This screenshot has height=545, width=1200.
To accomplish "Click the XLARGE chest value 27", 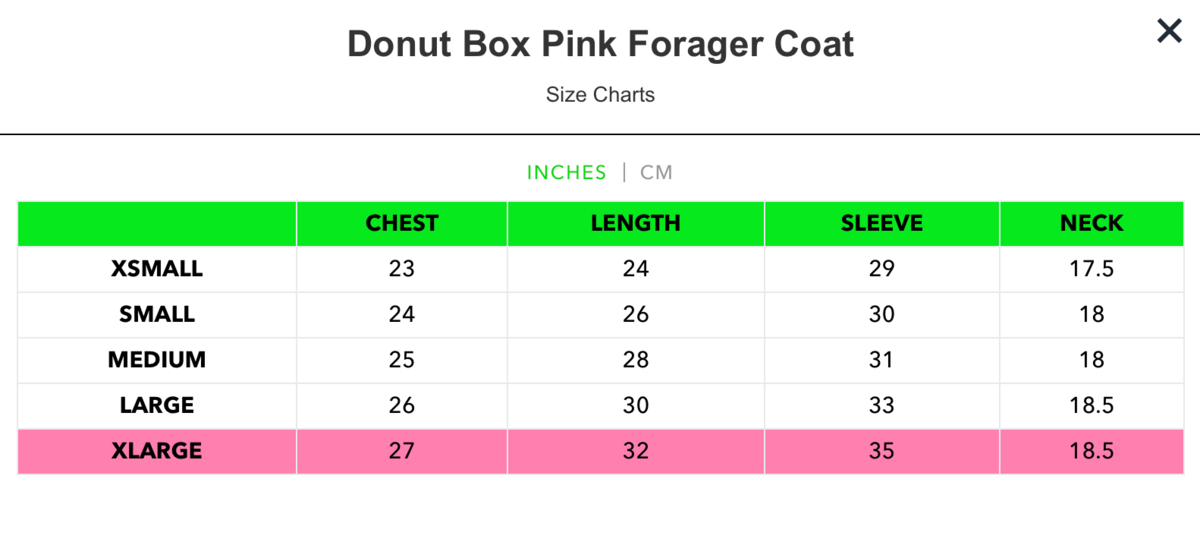I will [402, 451].
